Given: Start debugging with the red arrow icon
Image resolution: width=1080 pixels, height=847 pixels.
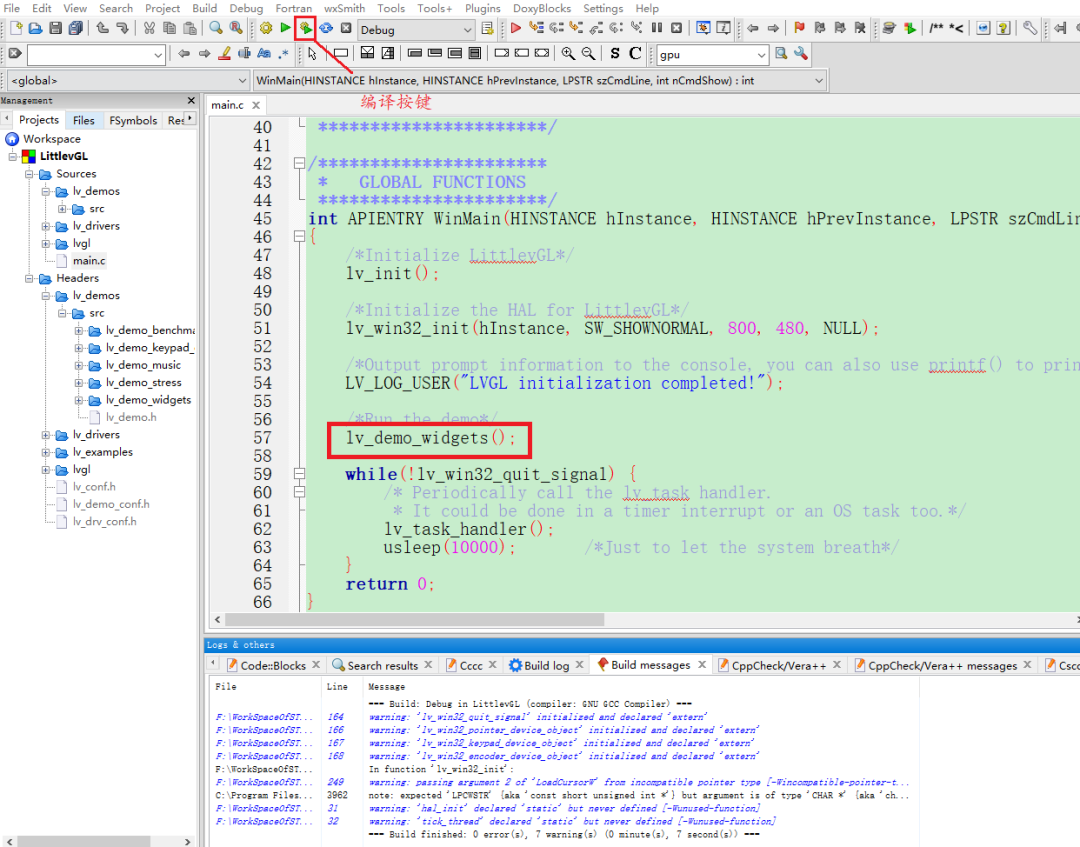Looking at the screenshot, I should coord(516,28).
